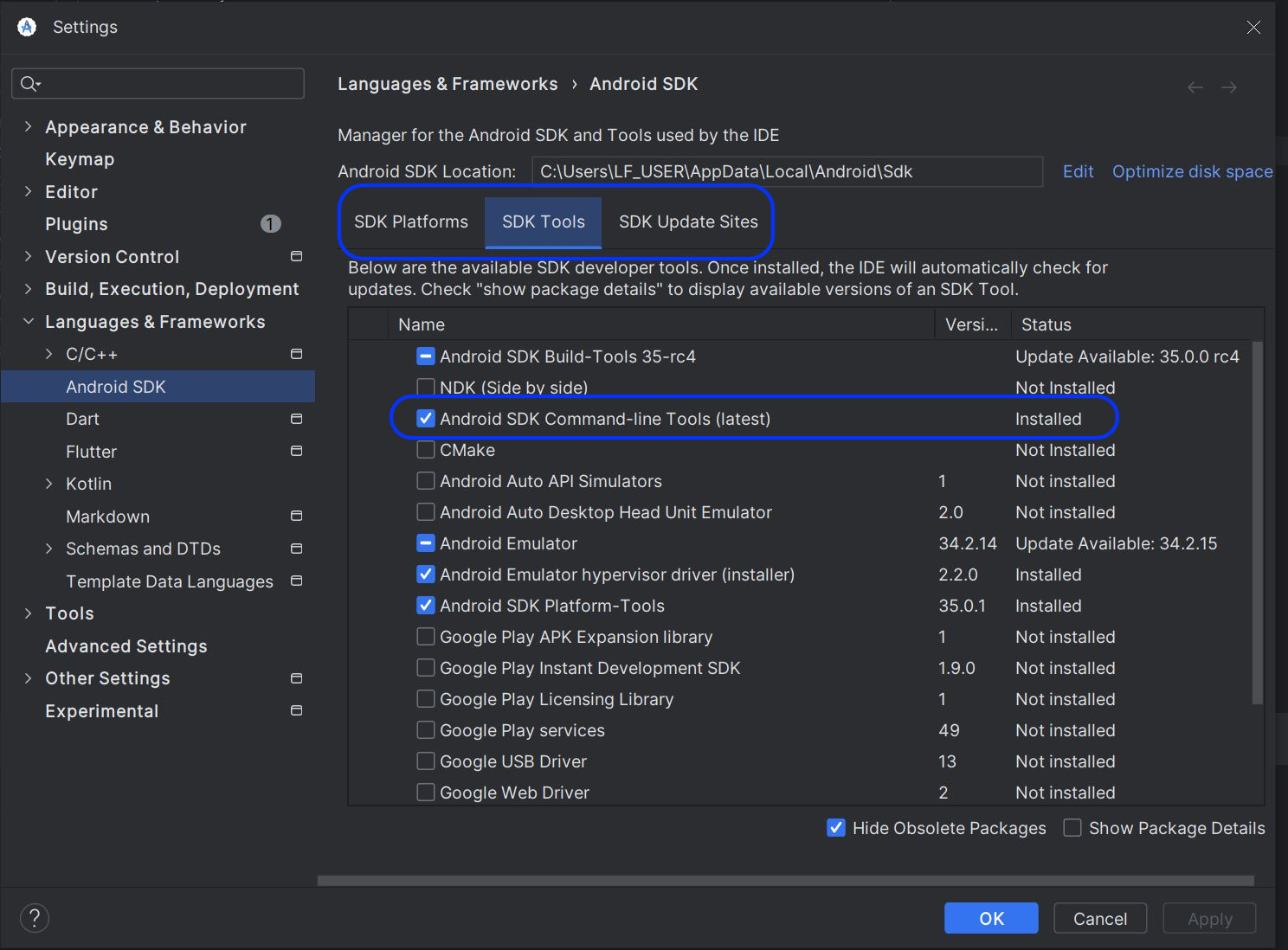This screenshot has width=1288, height=950.
Task: Focus the settings search field
Action: pos(158,83)
